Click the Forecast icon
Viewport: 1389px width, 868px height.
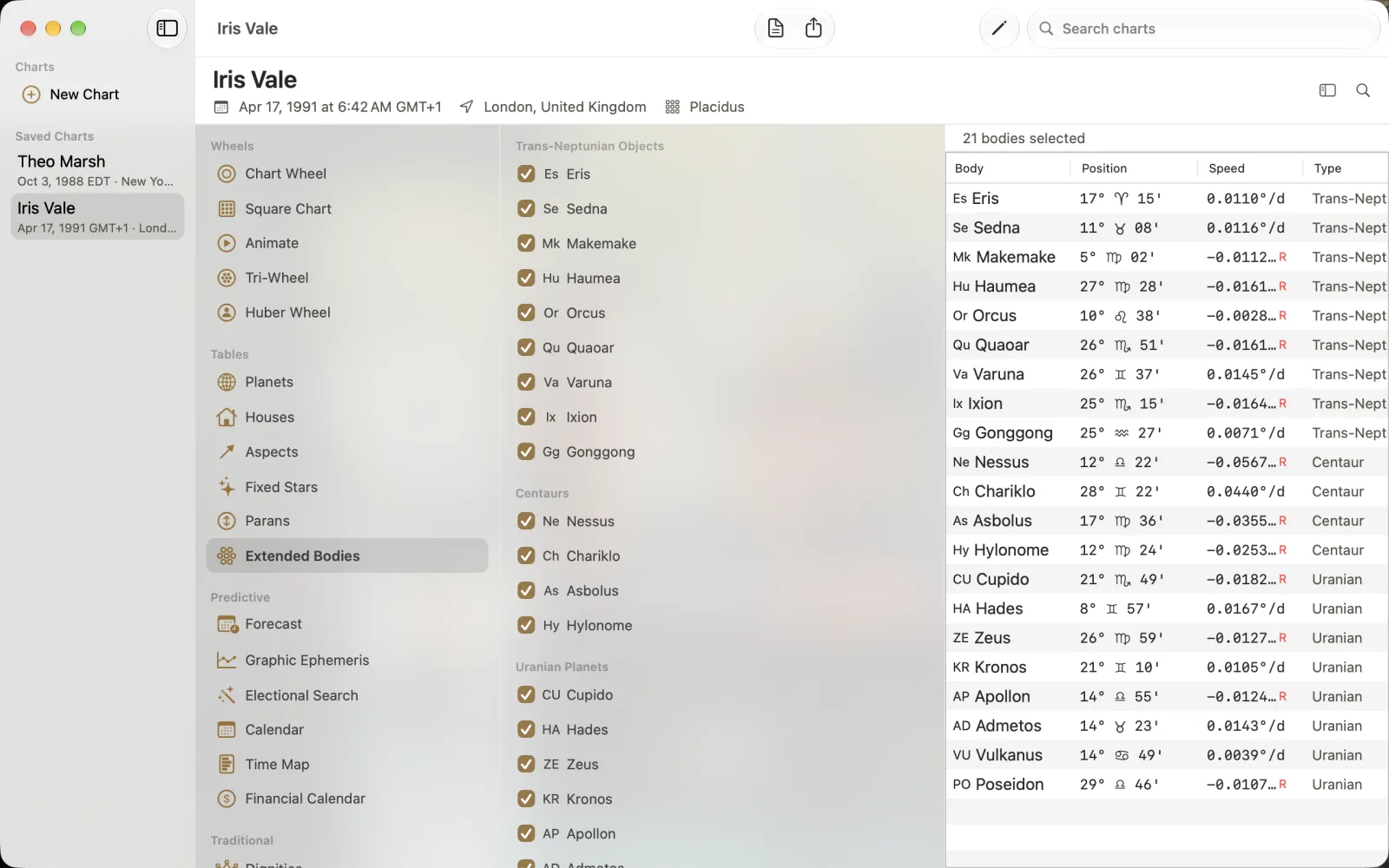pyautogui.click(x=227, y=624)
